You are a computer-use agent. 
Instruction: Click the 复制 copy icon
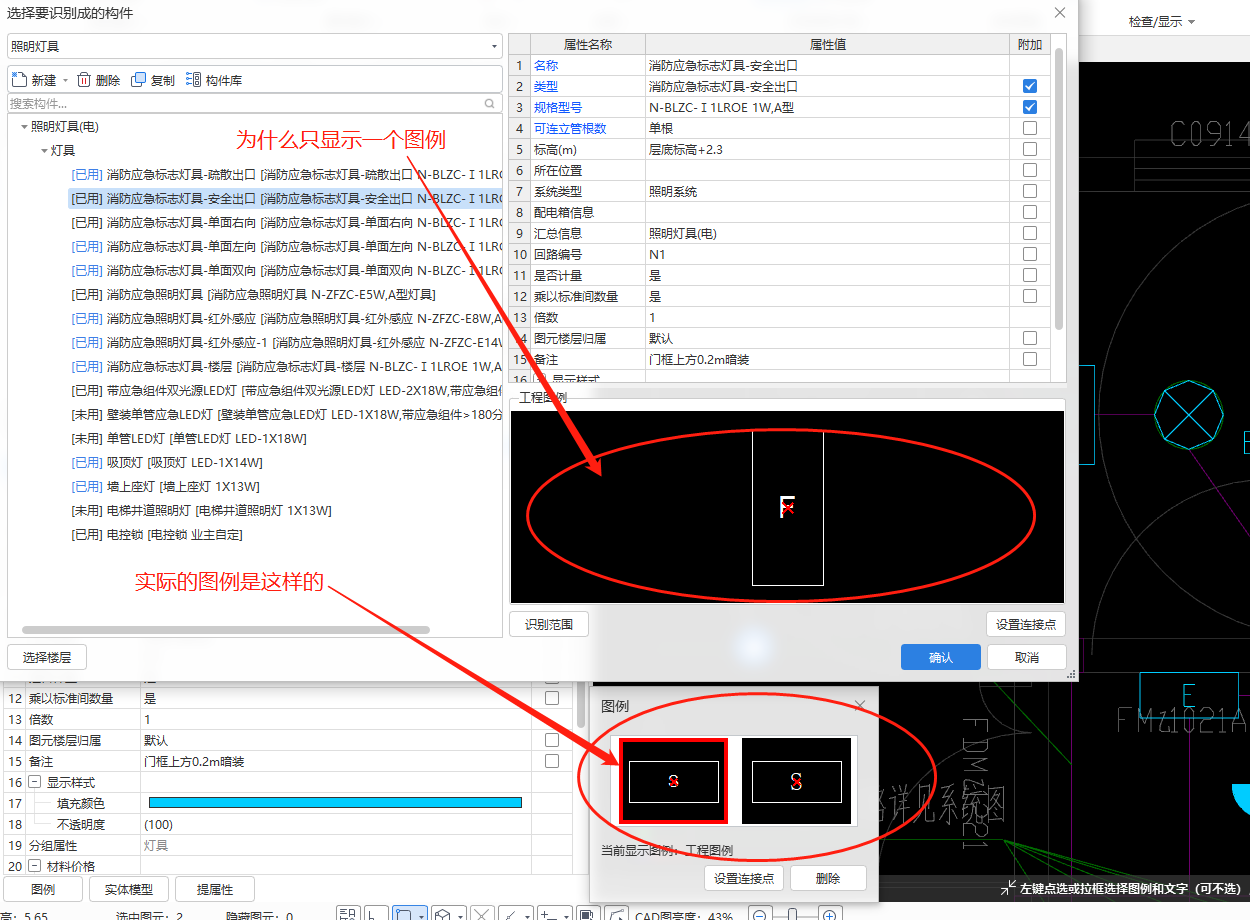click(x=139, y=80)
